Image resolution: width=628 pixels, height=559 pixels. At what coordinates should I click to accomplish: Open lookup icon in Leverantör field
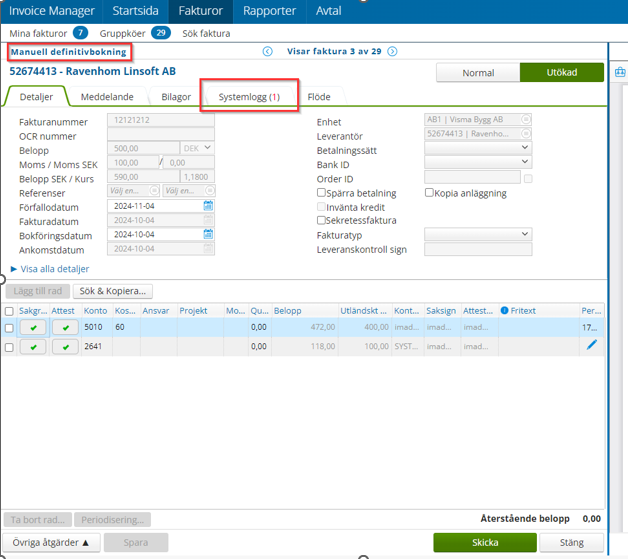pos(526,133)
